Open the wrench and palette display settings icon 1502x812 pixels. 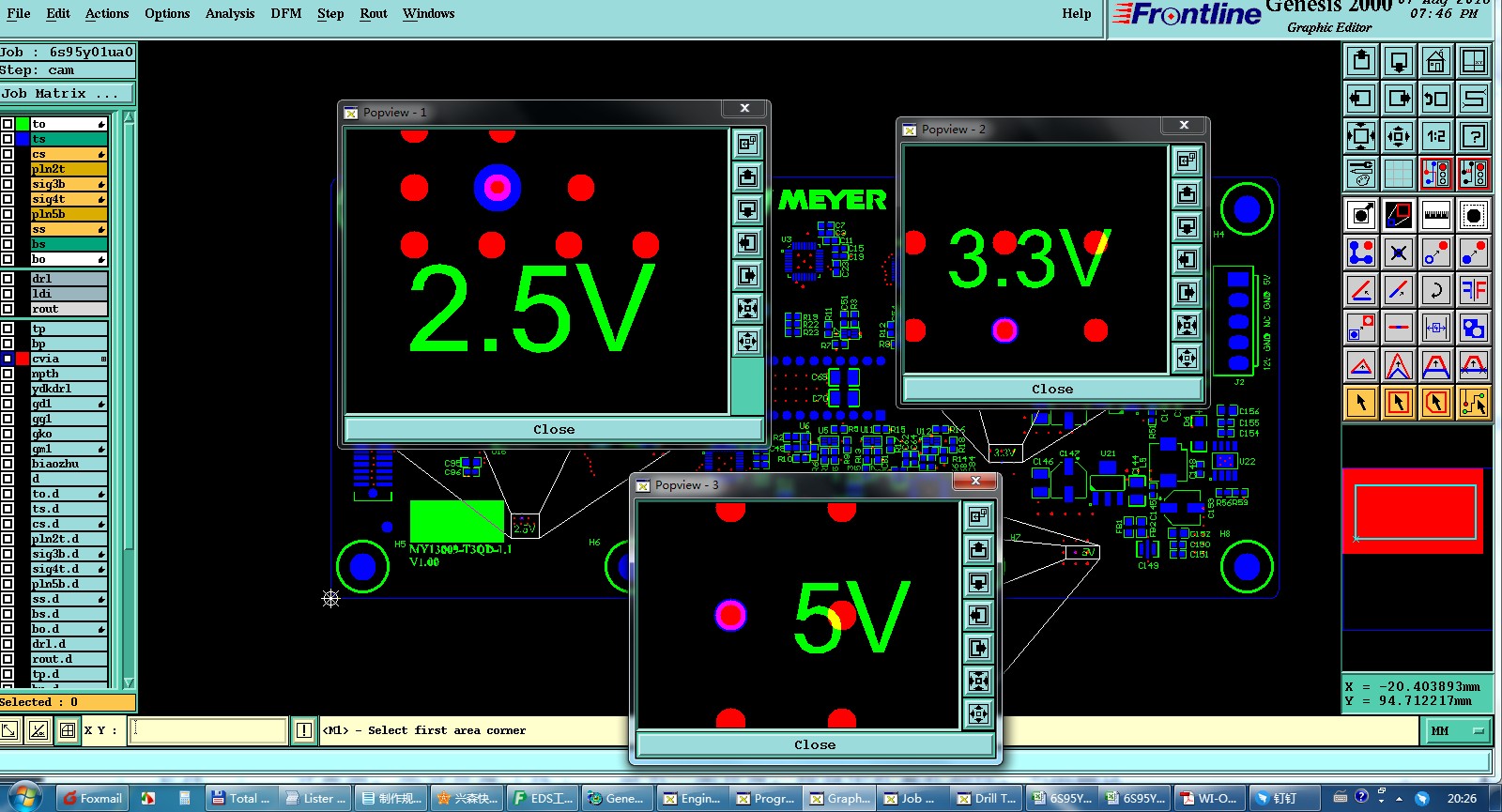1361,174
